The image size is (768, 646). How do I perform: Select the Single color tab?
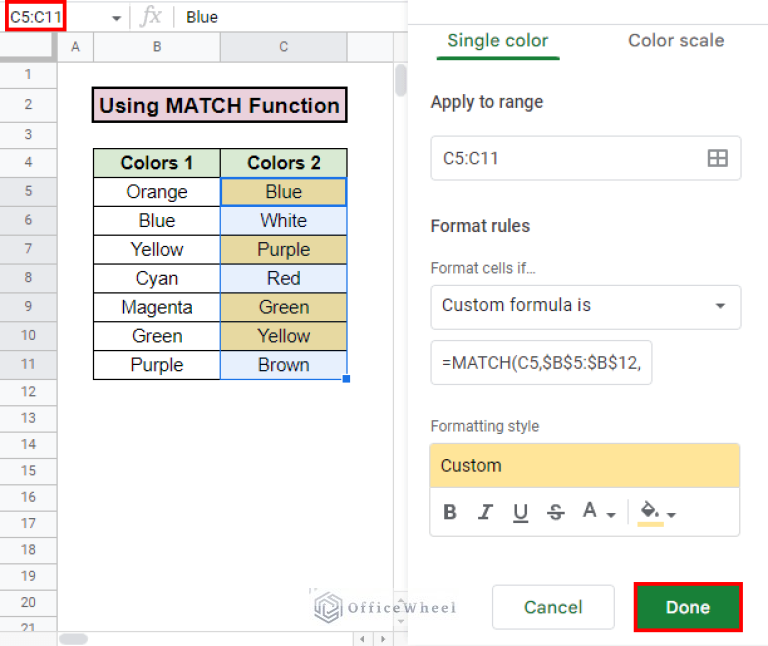pos(497,41)
